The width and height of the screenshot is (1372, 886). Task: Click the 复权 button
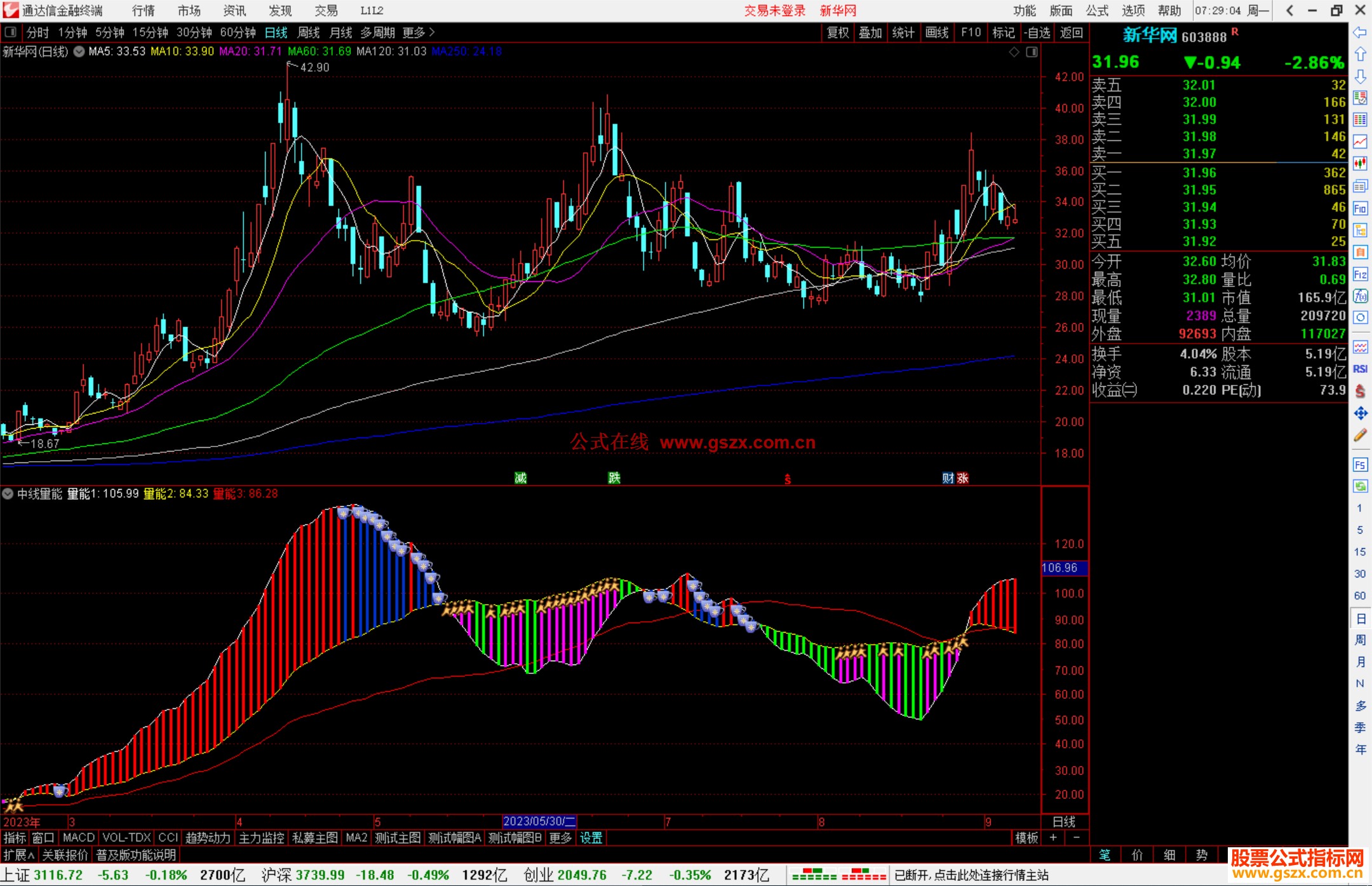(x=838, y=32)
